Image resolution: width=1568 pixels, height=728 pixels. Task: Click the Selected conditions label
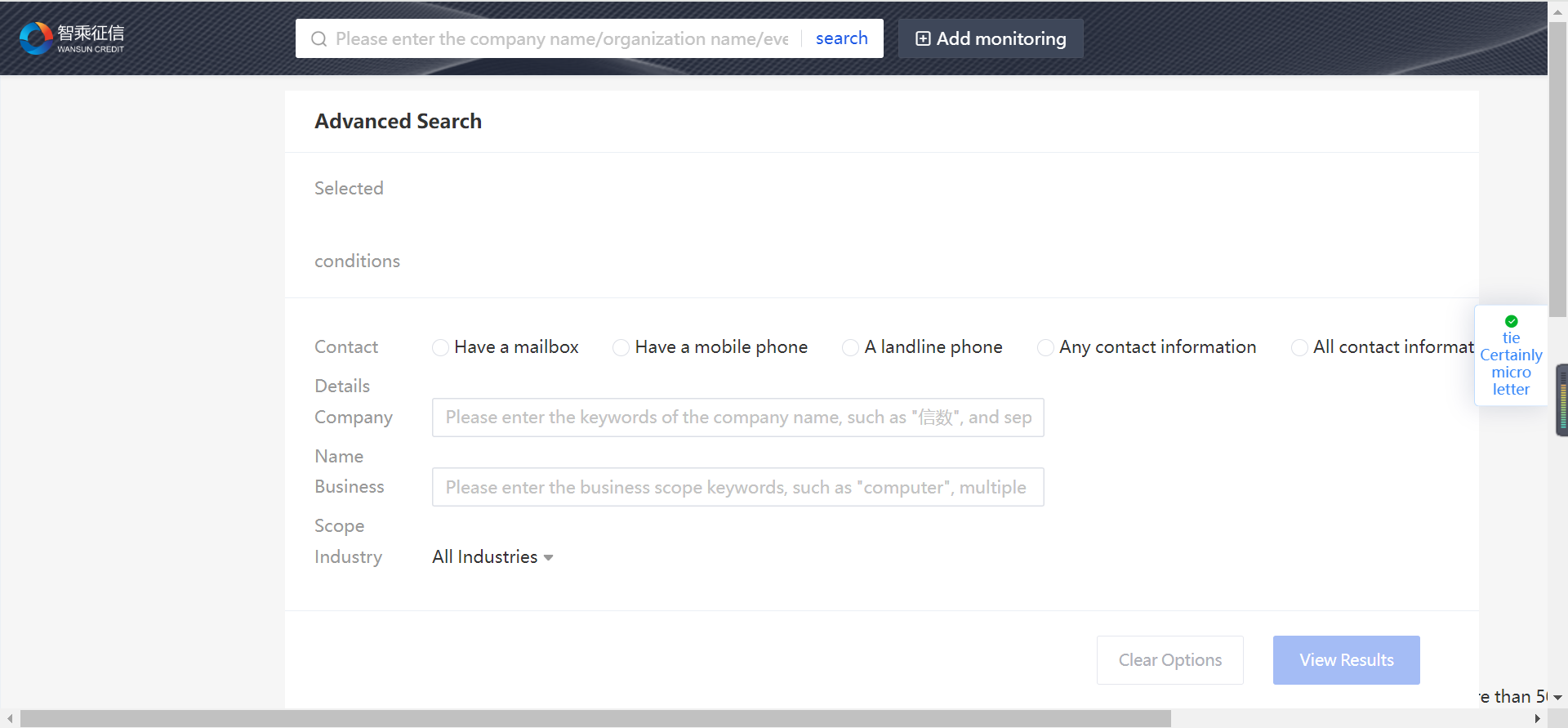[358, 225]
